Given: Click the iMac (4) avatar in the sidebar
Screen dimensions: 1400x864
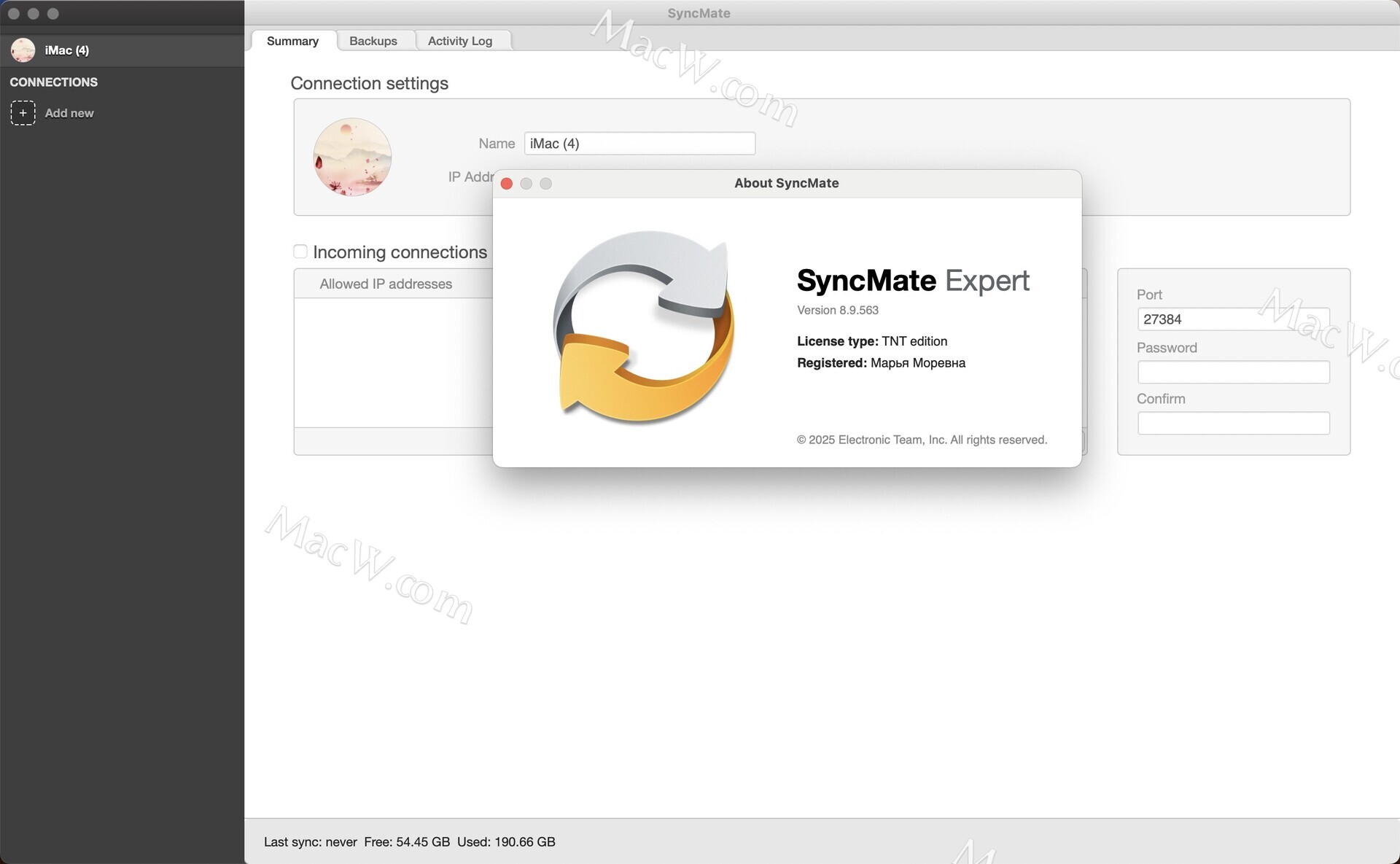Looking at the screenshot, I should 23,50.
